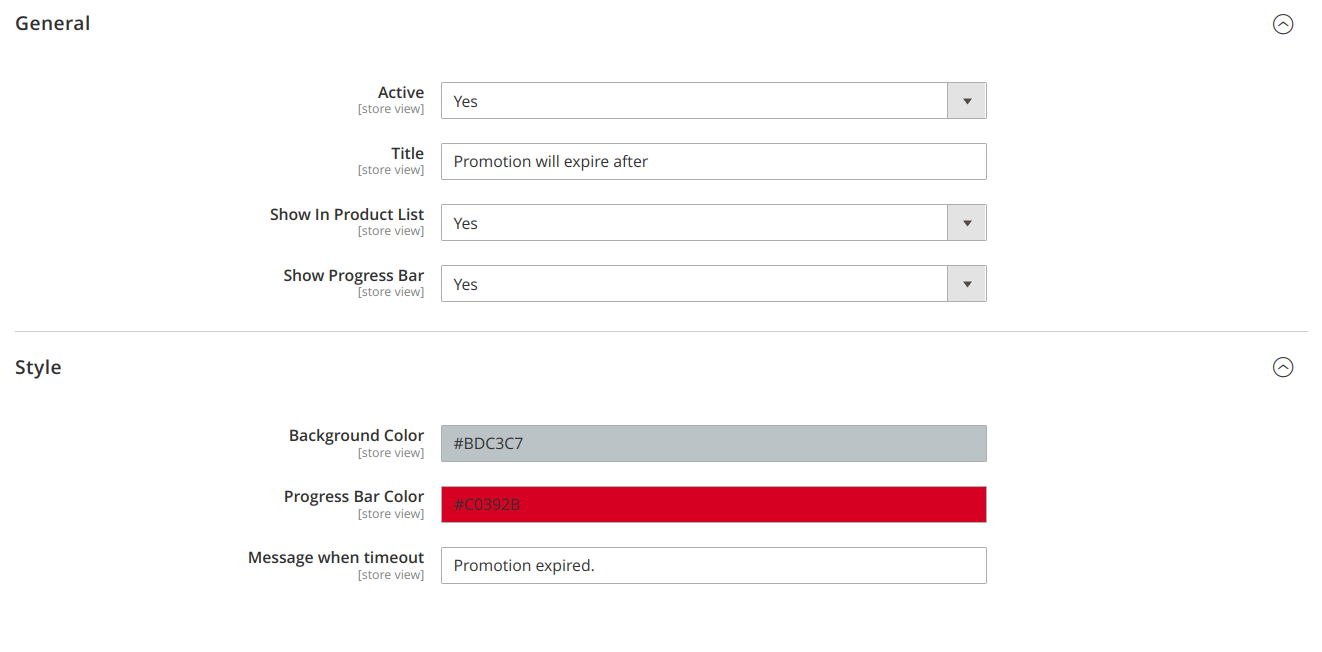Pick Background Color #BDC3C7 swatch field
Viewport: 1322px width, 652px height.
point(713,444)
